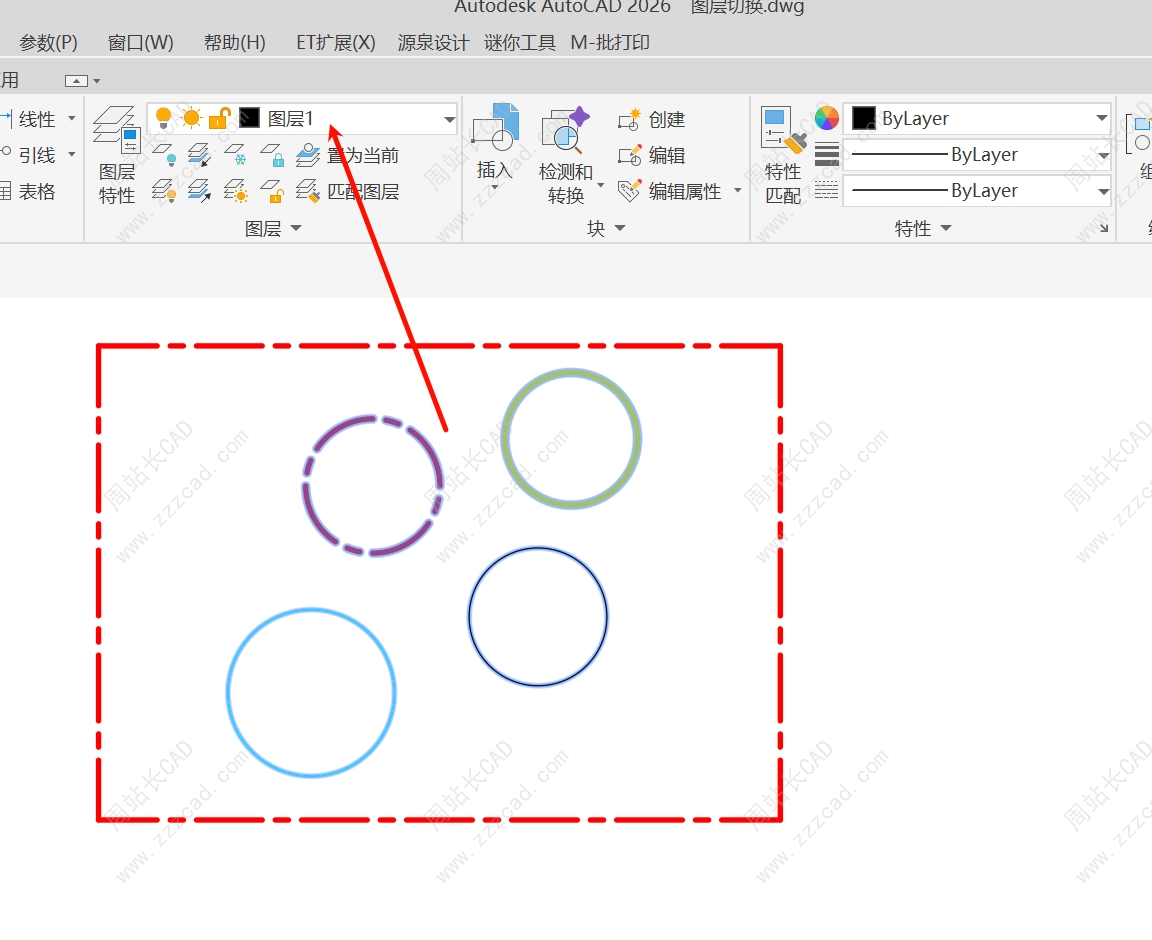Click the Create block (创建) icon
Screen dimensions: 1152x940
tap(629, 120)
